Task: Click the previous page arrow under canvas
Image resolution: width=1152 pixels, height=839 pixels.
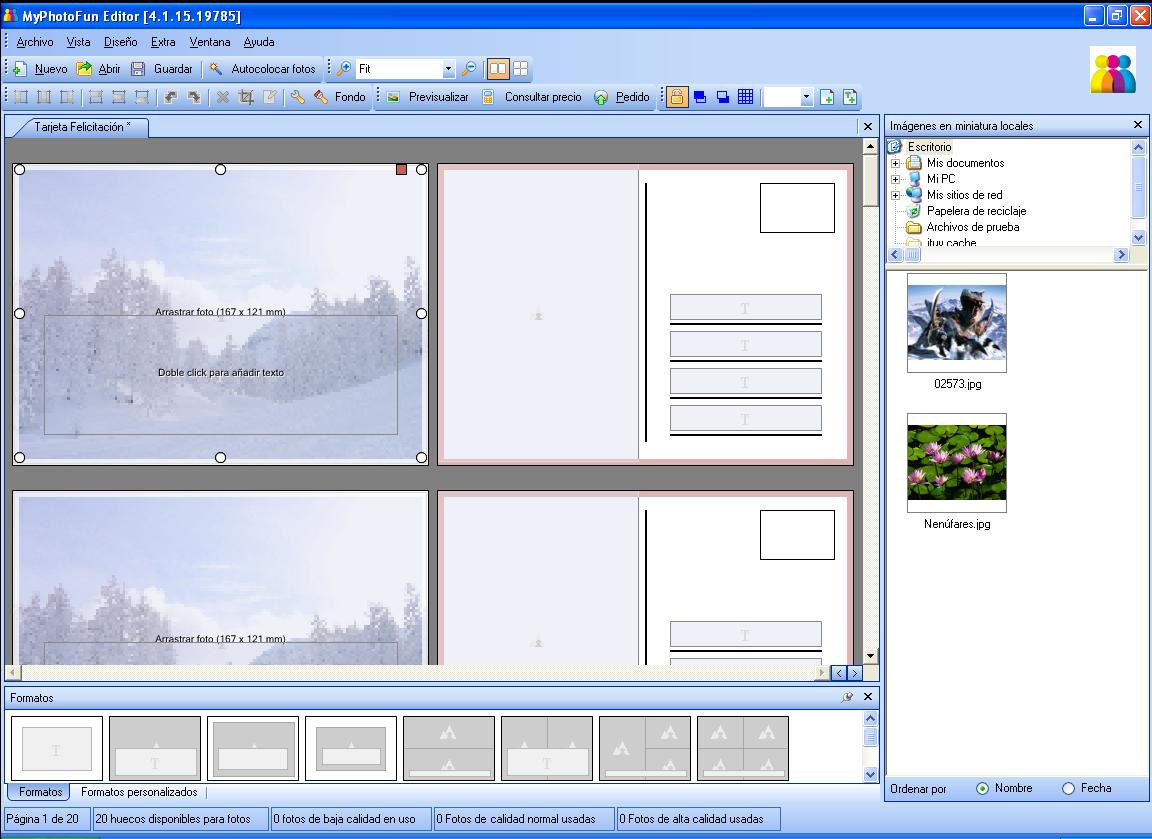Action: 840,673
